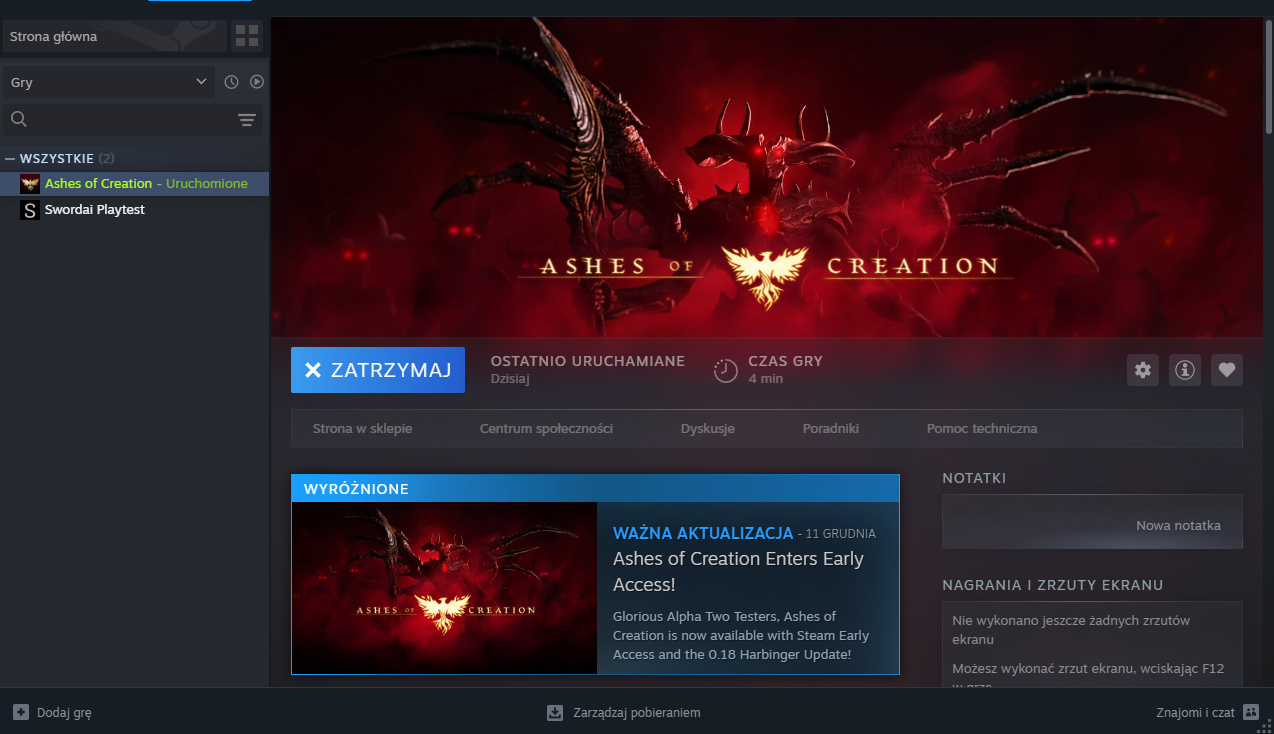The height and width of the screenshot is (734, 1274).
Task: Stop the game with ZATRZYMAJ button
Action: [x=377, y=370]
